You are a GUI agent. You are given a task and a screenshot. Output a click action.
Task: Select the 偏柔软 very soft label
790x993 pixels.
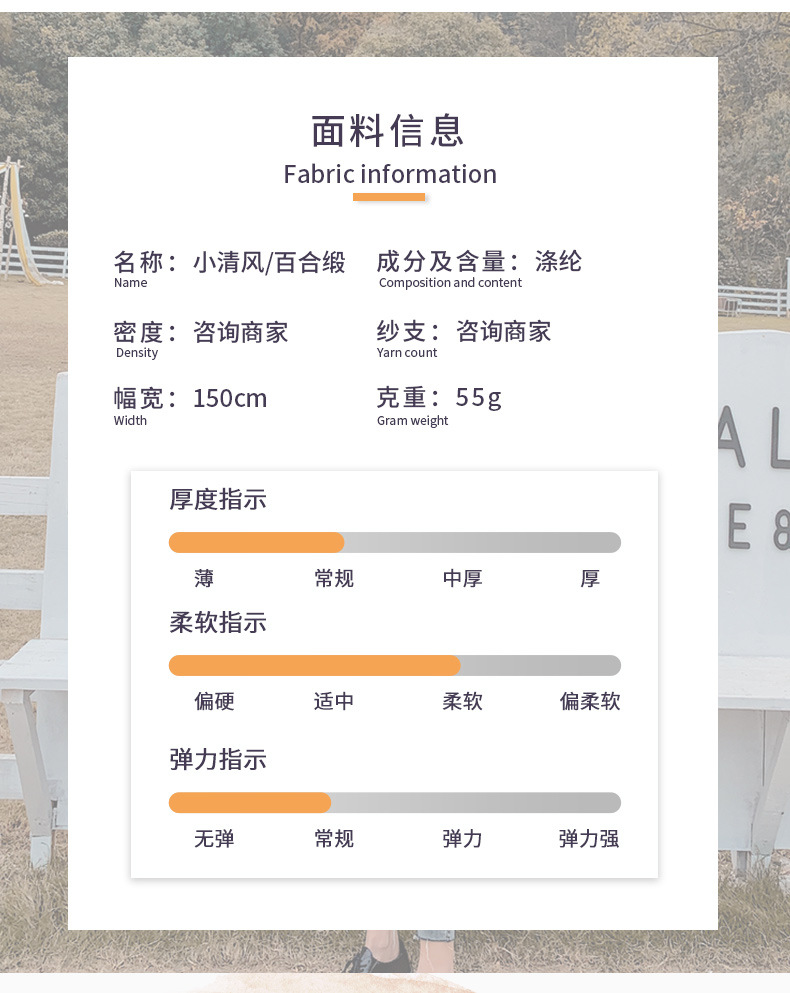[590, 702]
